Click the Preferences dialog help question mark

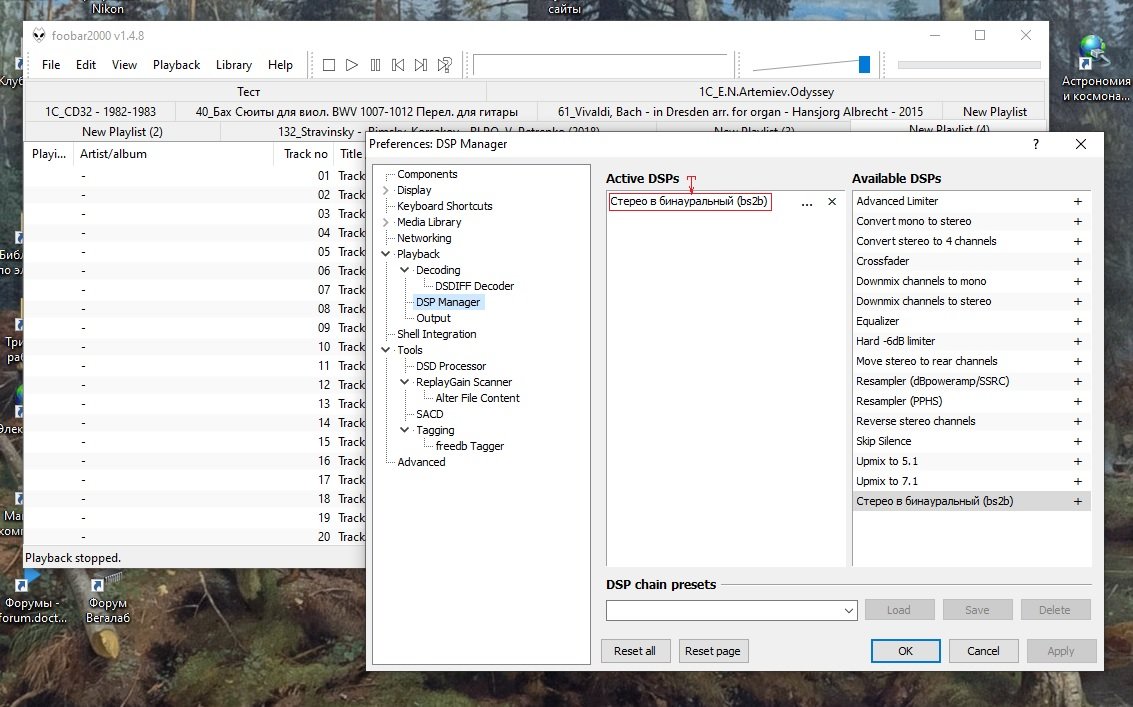pos(1036,144)
